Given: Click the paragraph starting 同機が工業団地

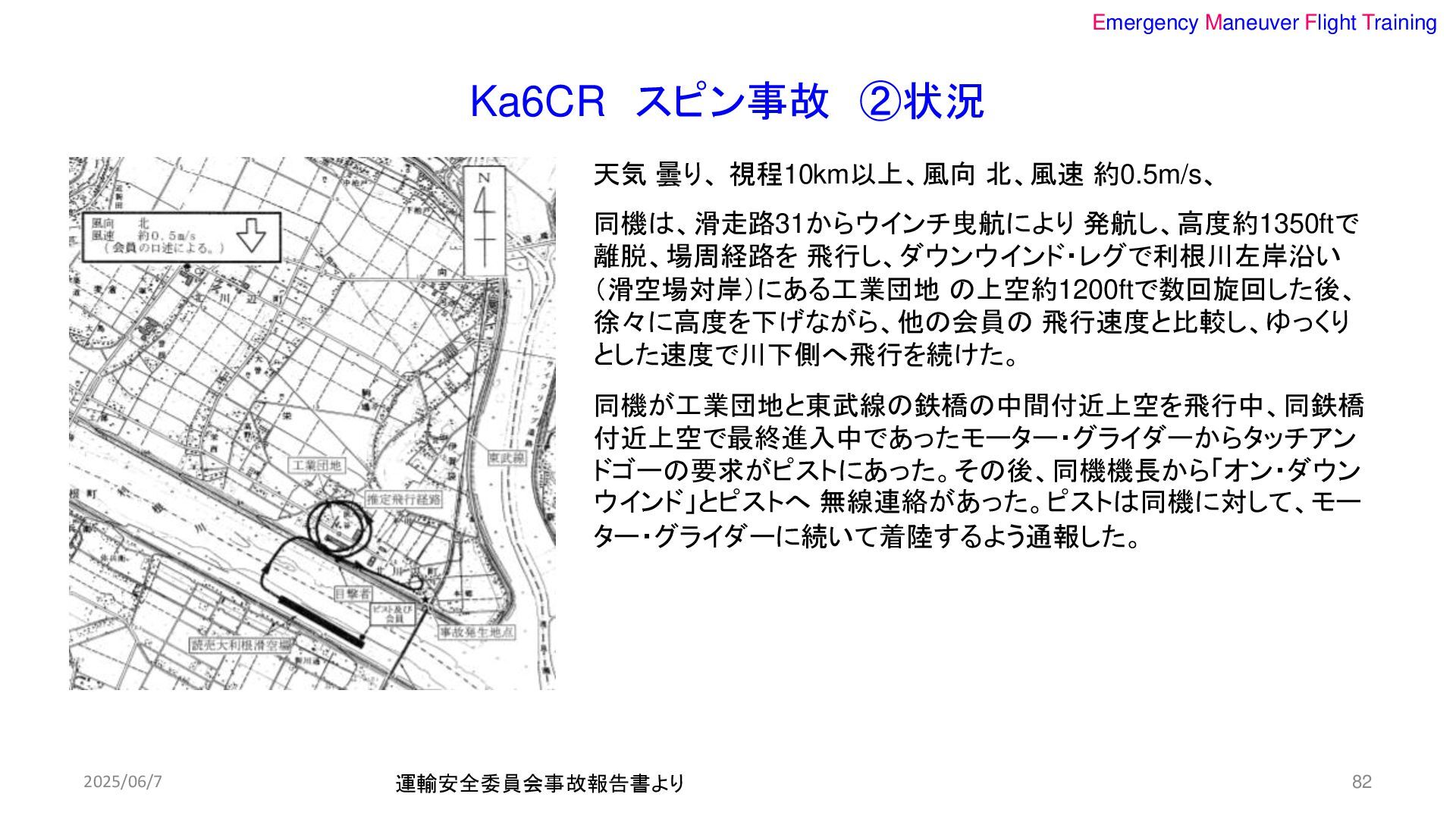Looking at the screenshot, I should 977,471.
